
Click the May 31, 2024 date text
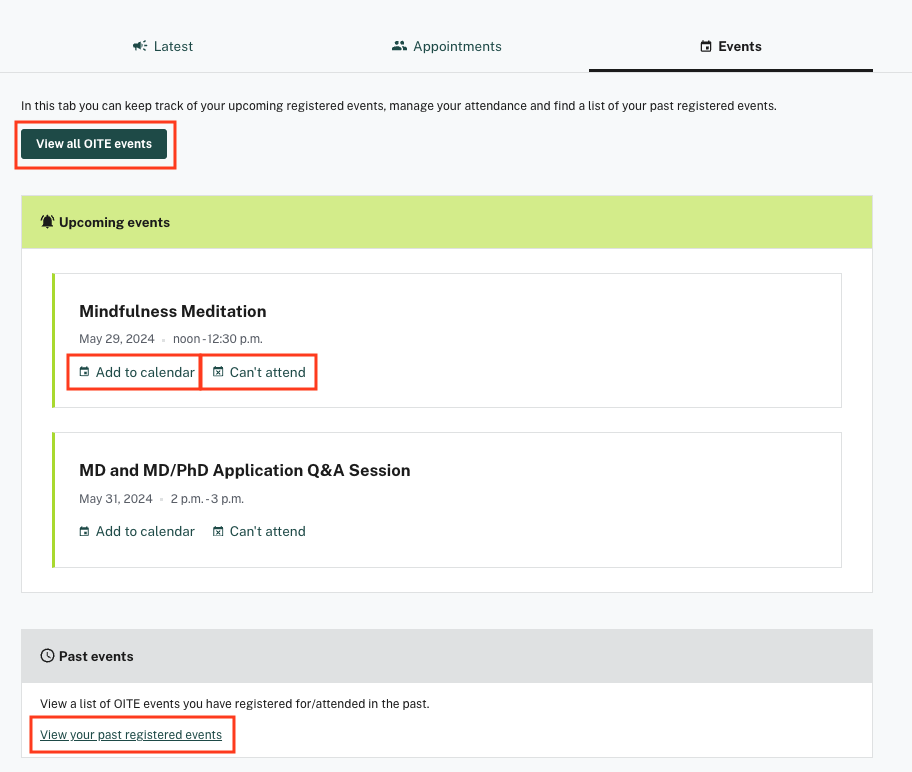tap(116, 499)
